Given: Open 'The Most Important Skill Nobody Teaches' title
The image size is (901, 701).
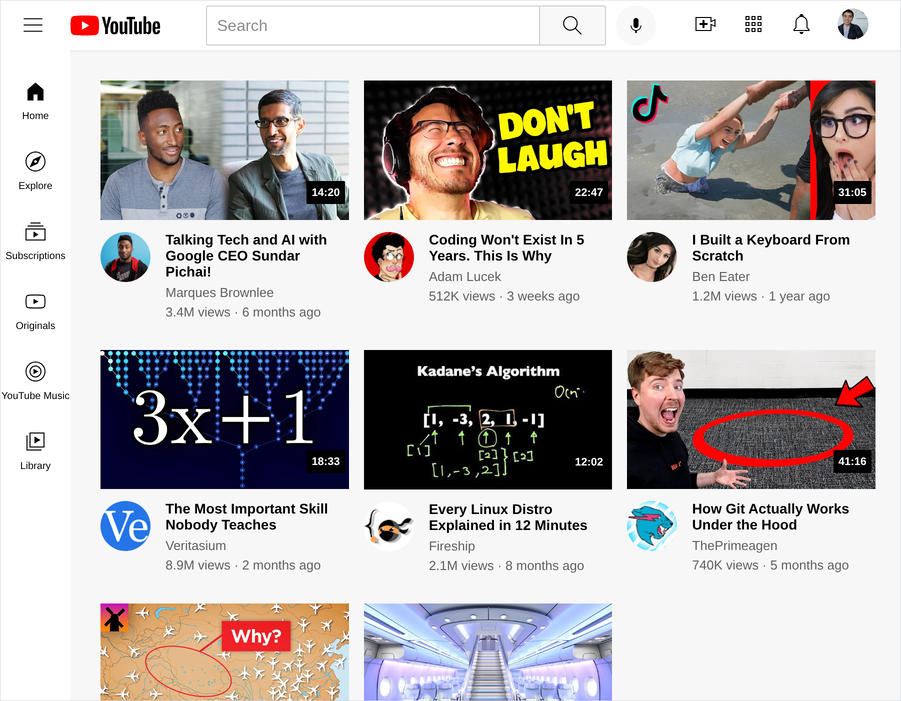Looking at the screenshot, I should click(x=247, y=517).
